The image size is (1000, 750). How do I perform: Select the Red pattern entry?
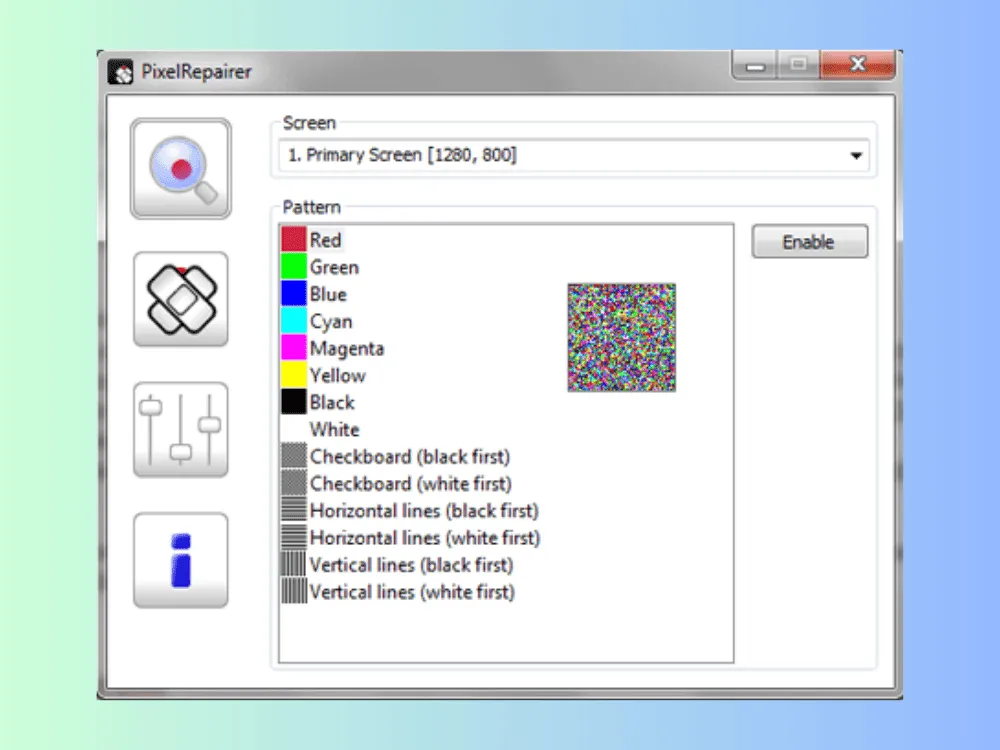point(326,240)
